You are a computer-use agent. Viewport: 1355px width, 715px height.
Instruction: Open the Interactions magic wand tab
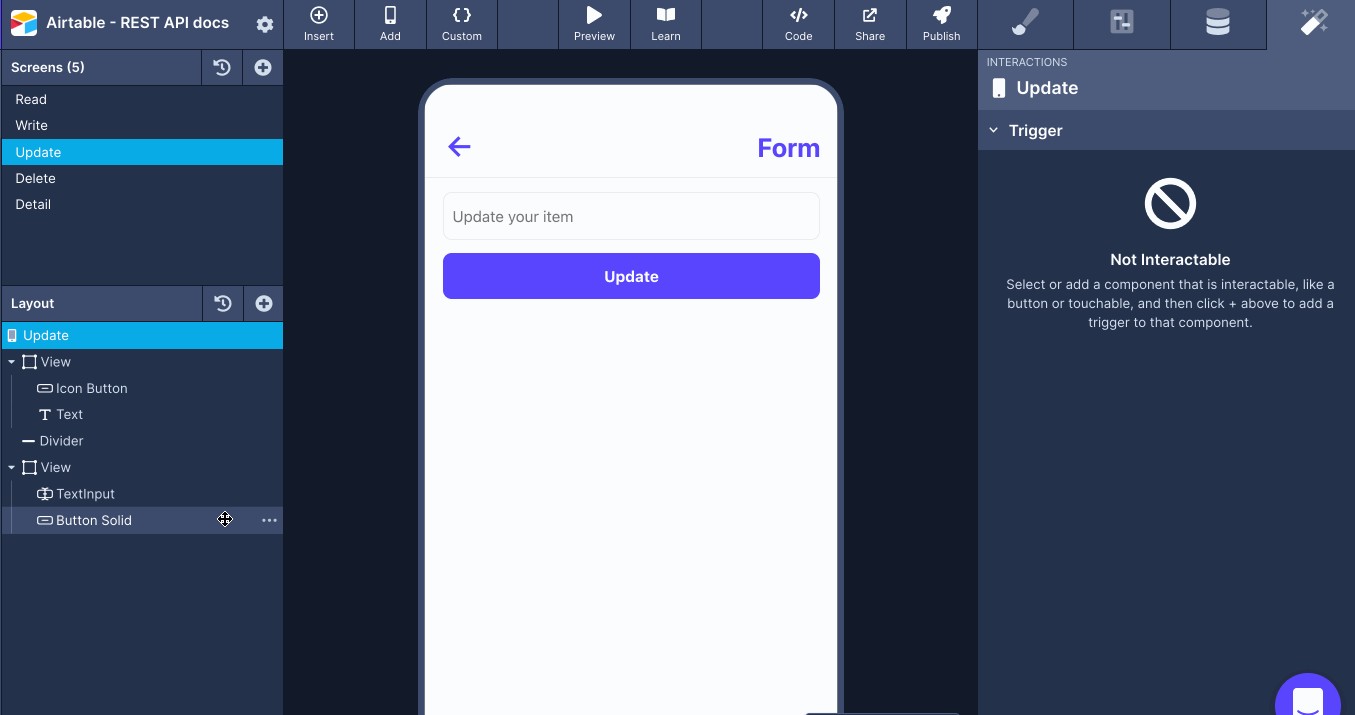pyautogui.click(x=1313, y=24)
